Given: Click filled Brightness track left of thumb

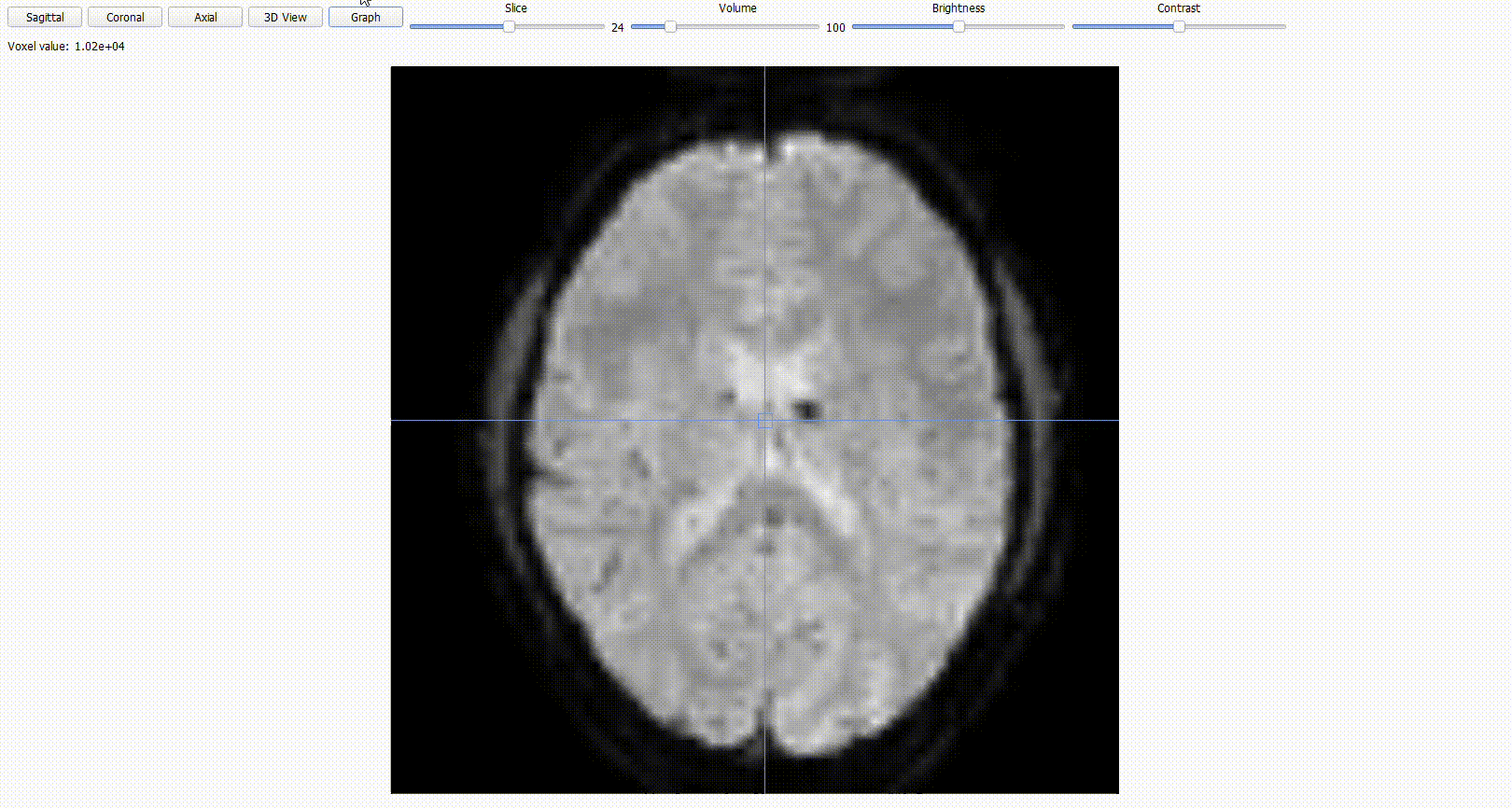Looking at the screenshot, I should click(x=903, y=27).
